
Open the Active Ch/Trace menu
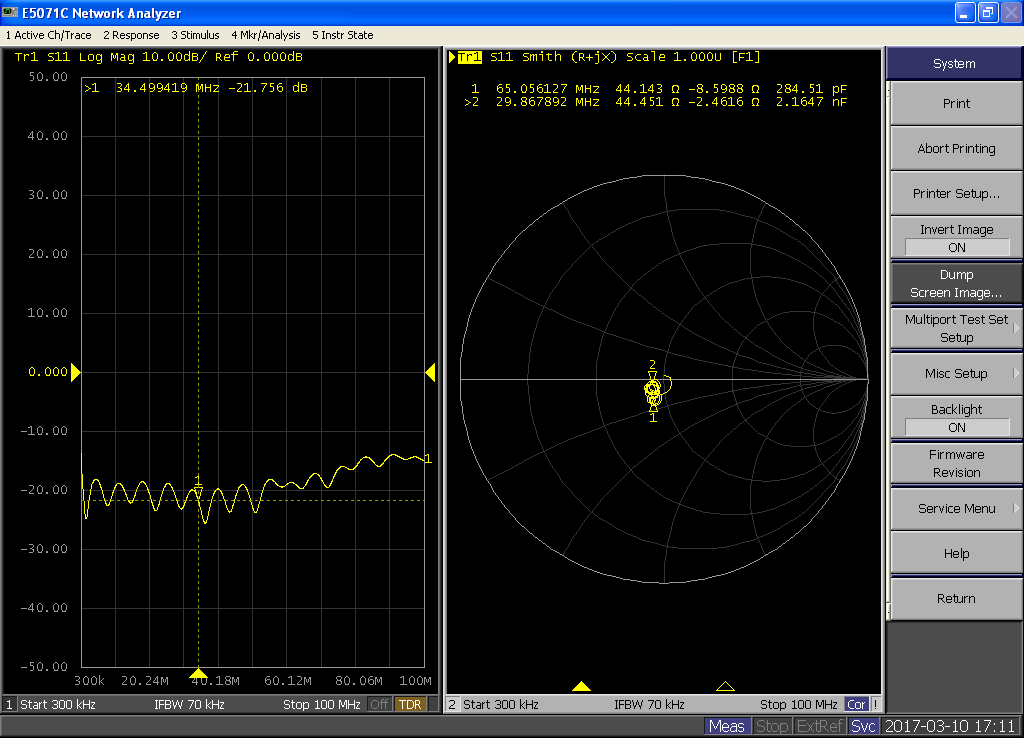48,35
